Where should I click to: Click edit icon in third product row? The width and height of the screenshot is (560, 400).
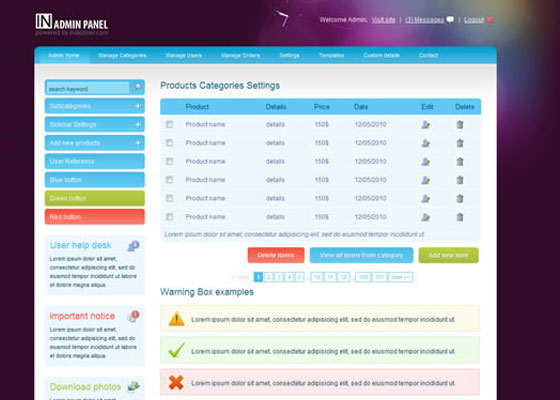coord(425,162)
